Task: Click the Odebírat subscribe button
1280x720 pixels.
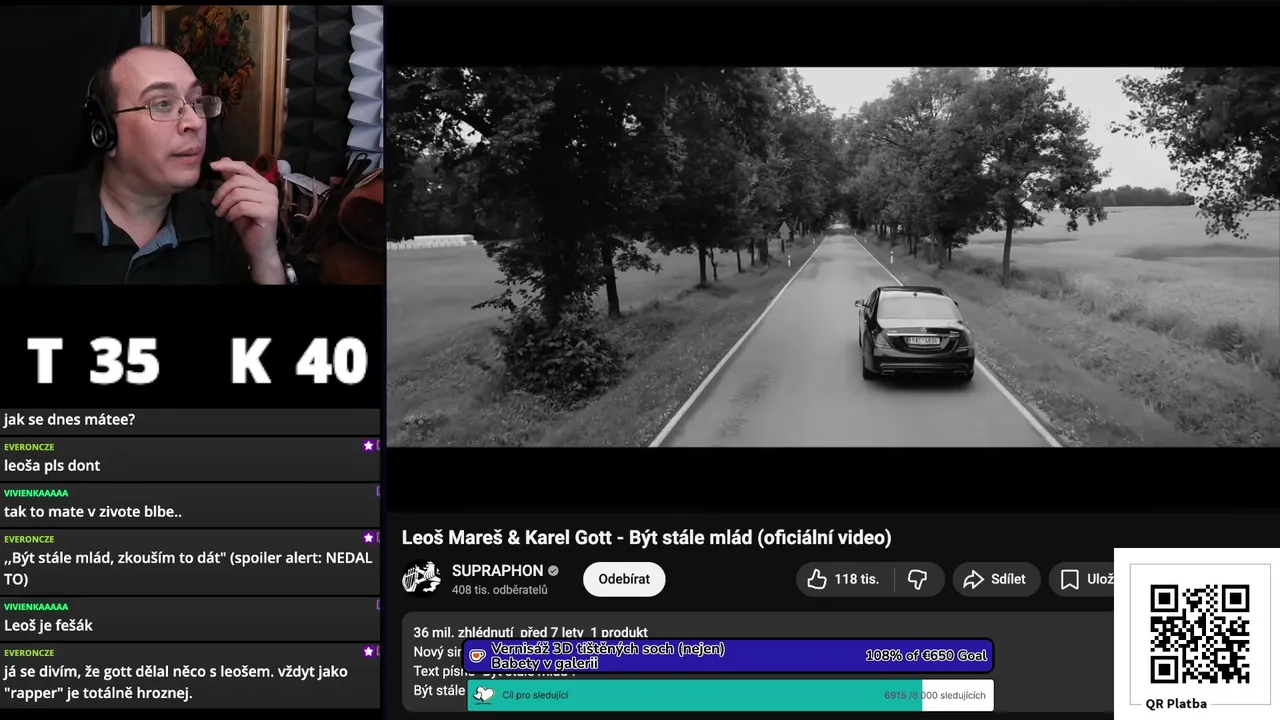Action: pyautogui.click(x=624, y=579)
